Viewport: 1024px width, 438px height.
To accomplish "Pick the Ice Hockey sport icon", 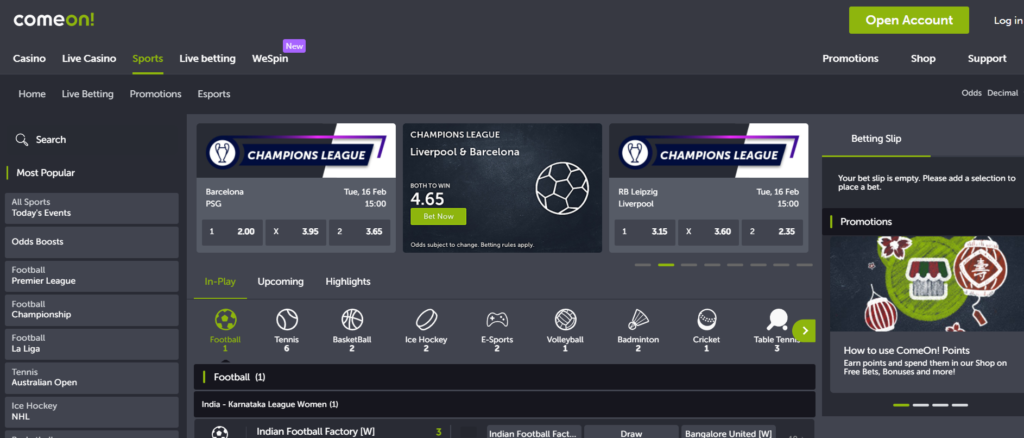I will pyautogui.click(x=426, y=321).
